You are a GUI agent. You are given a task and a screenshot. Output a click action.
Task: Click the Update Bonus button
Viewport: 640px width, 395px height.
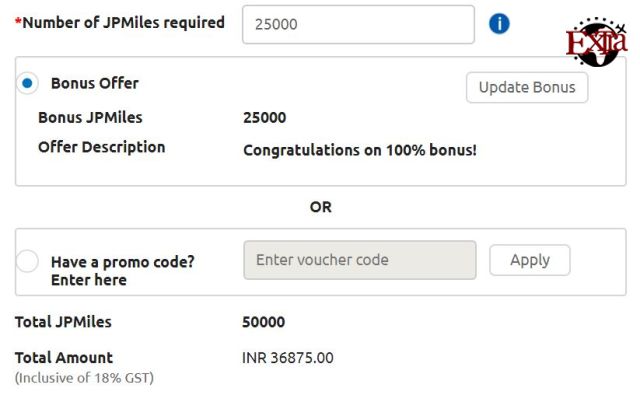pyautogui.click(x=527, y=87)
